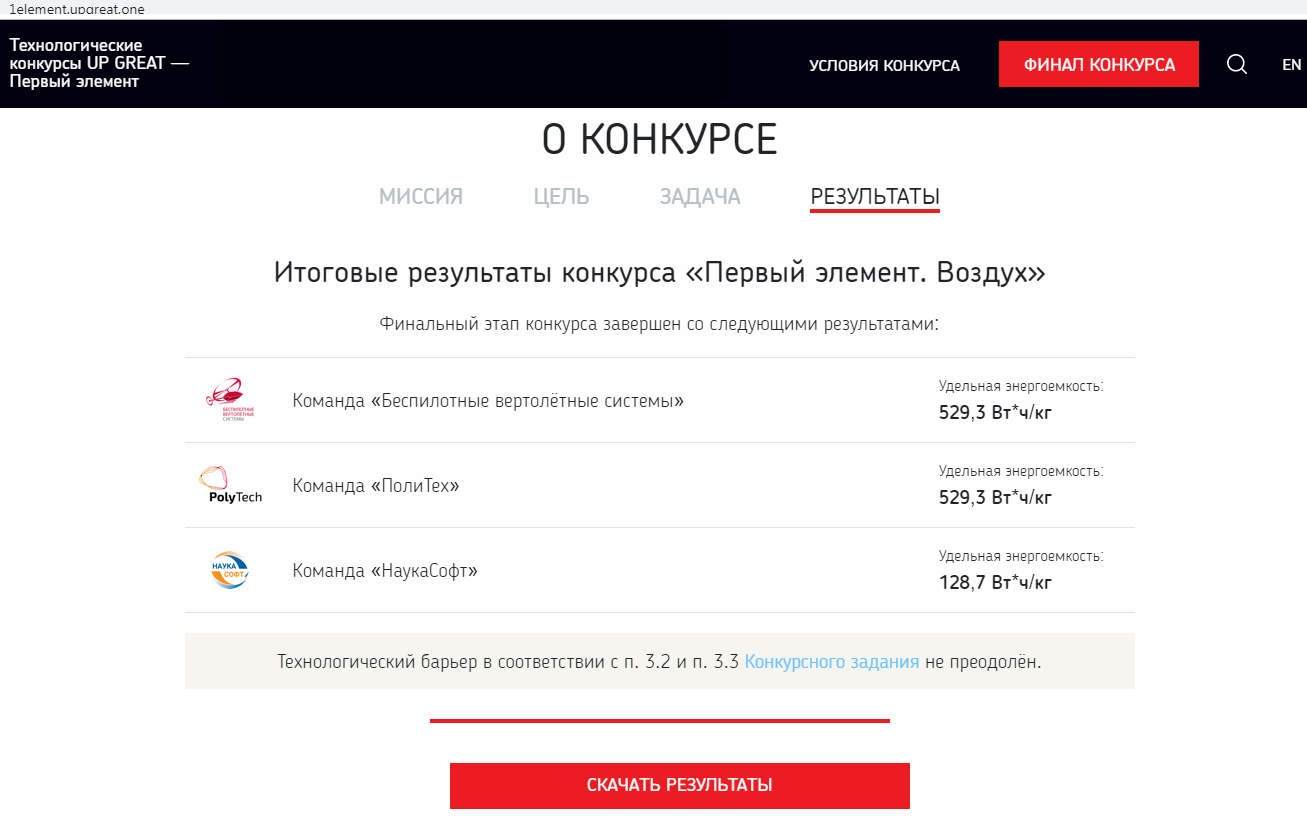This screenshot has width=1307, height=816.
Task: Click the UP GREAT Первый элемент site title
Action: (99, 64)
